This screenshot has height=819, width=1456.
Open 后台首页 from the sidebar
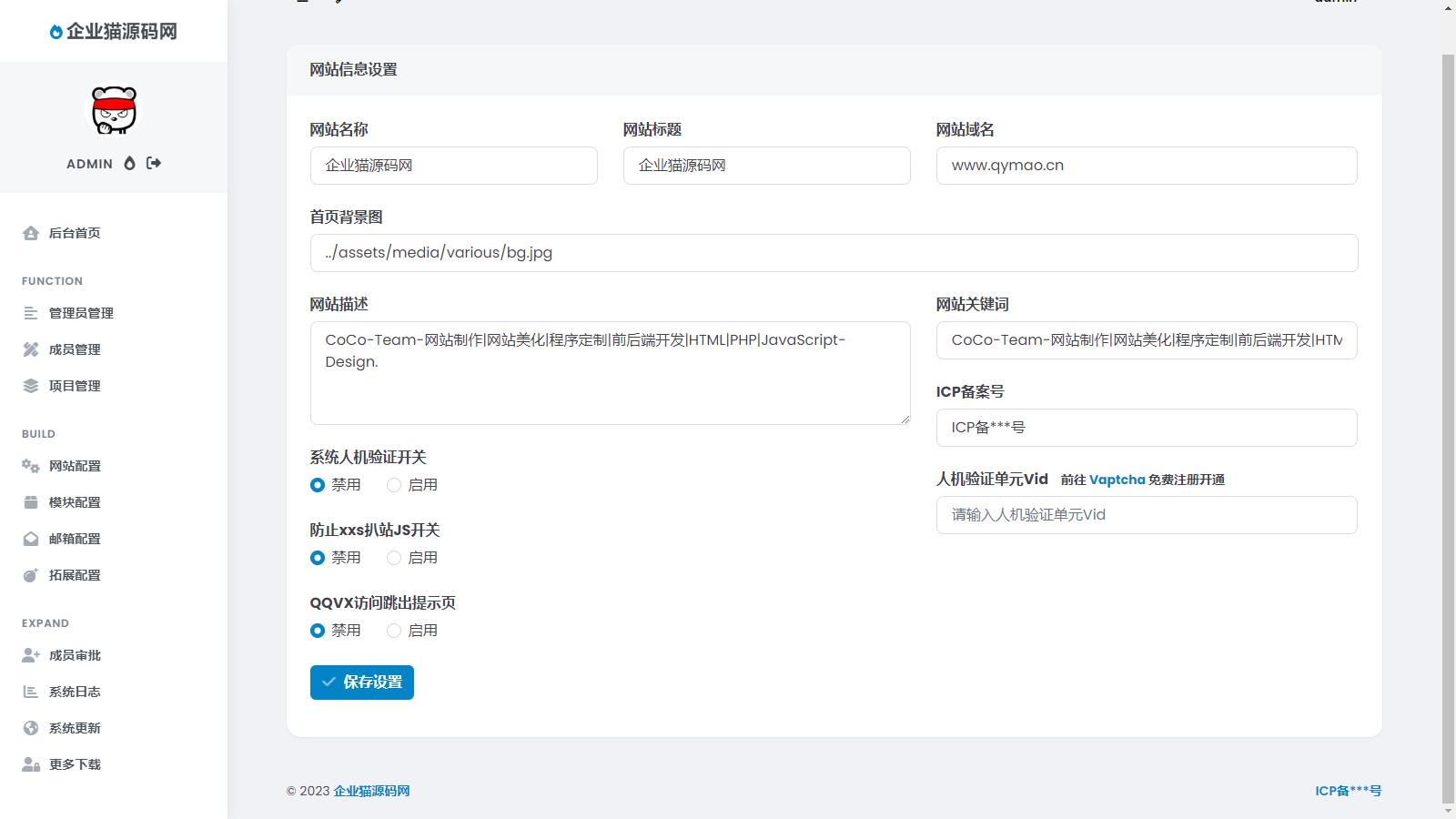click(75, 233)
